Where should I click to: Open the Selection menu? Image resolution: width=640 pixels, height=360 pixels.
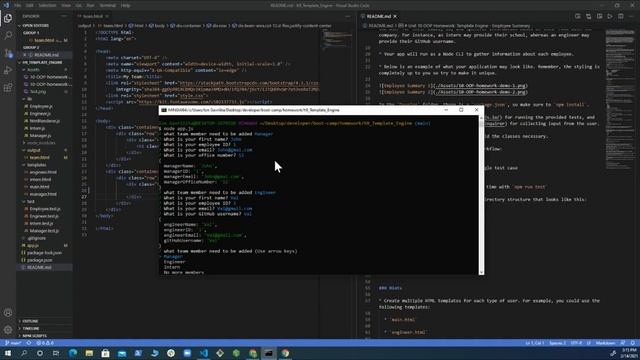coord(47,5)
